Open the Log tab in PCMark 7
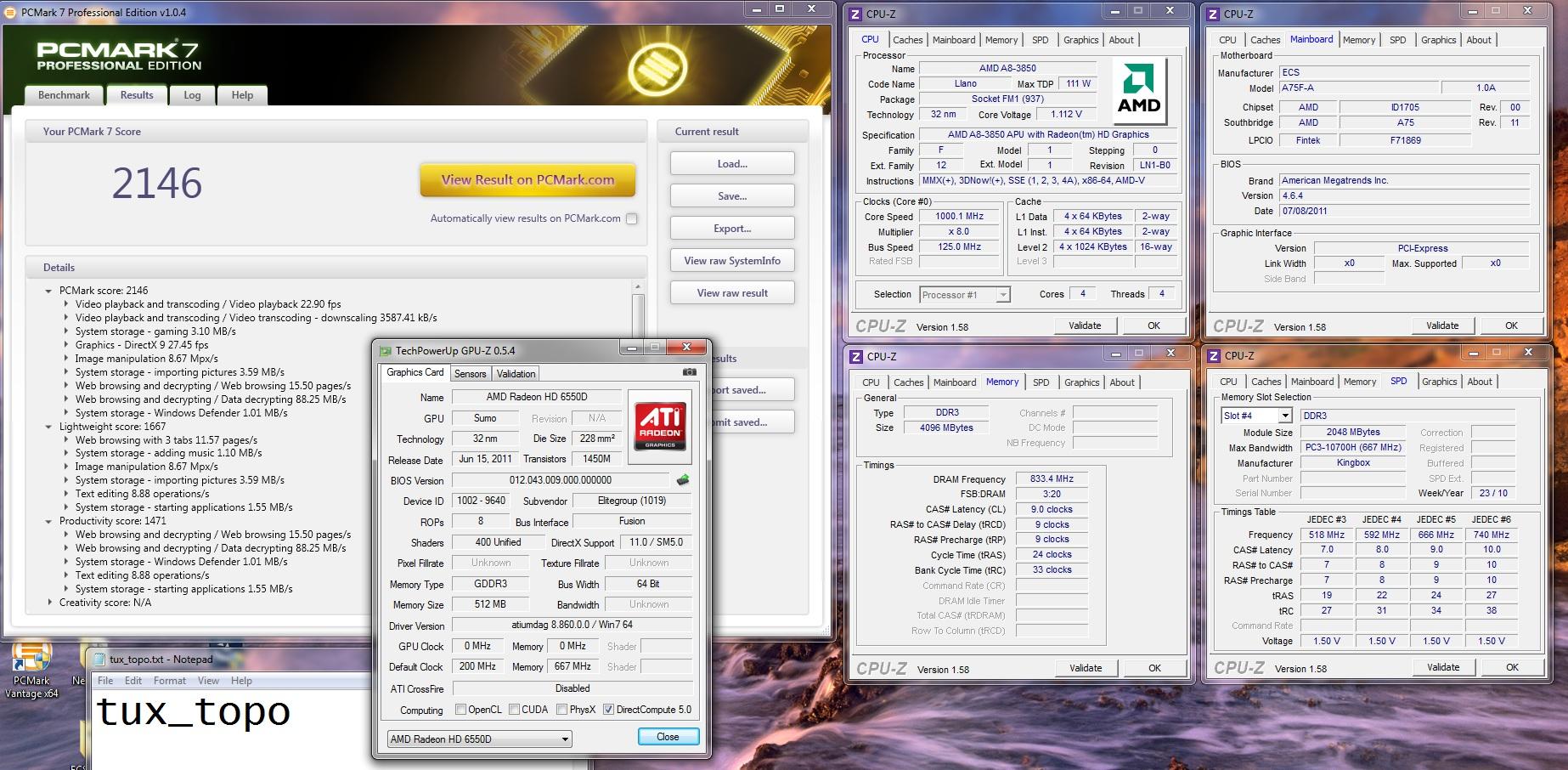 192,95
